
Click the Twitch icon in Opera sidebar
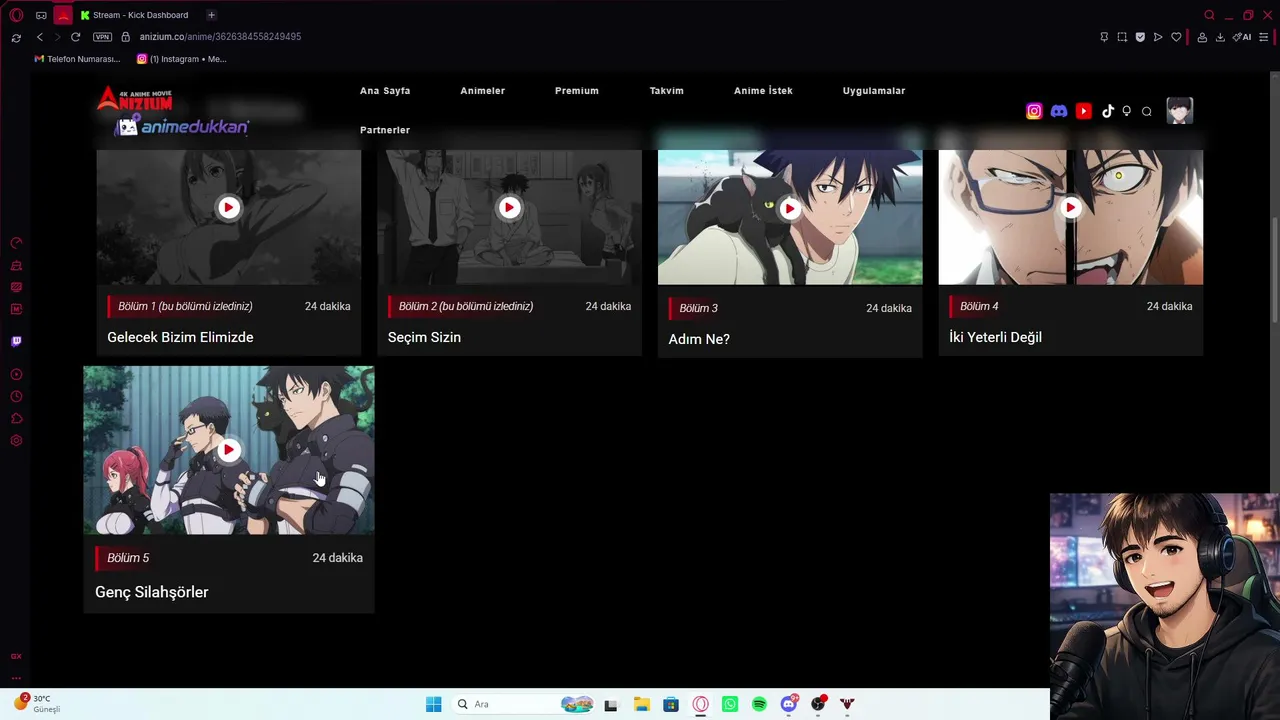pos(16,341)
